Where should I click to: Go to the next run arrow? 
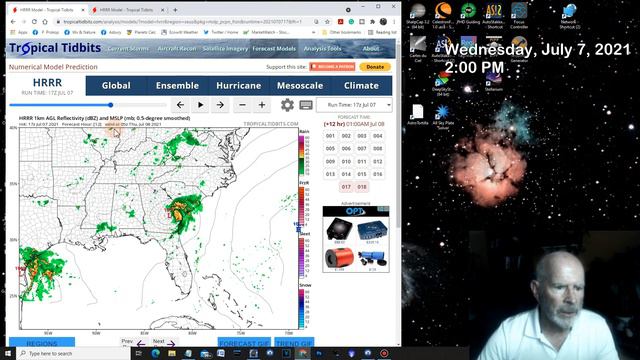click(171, 344)
